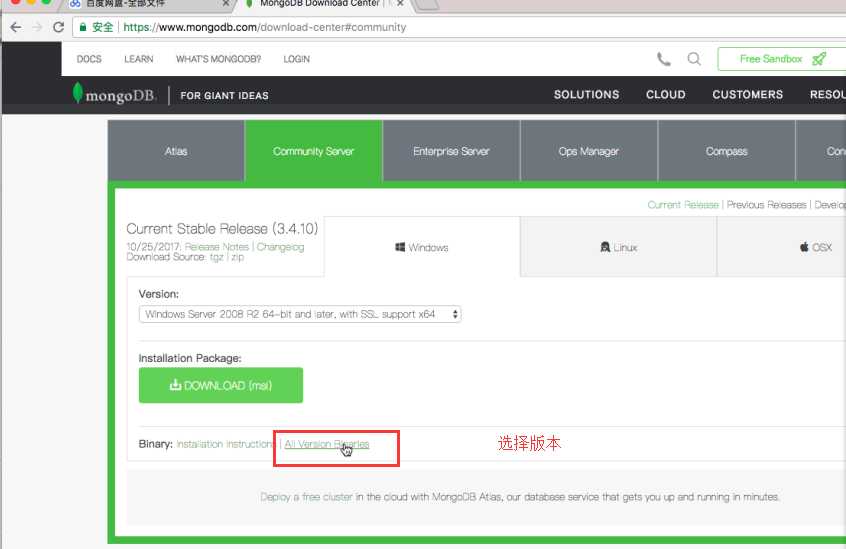846x549 pixels.
Task: Open All Version Binaries link
Action: [x=326, y=444]
